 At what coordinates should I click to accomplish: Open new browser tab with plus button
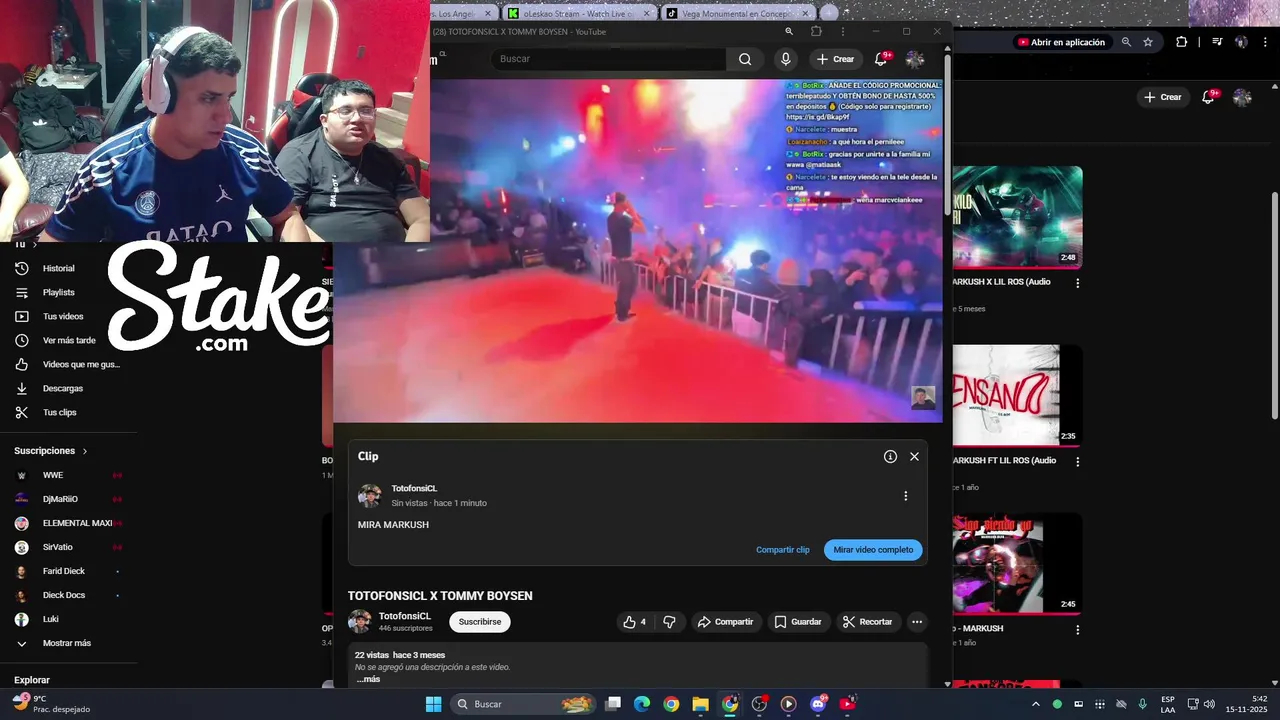828,13
